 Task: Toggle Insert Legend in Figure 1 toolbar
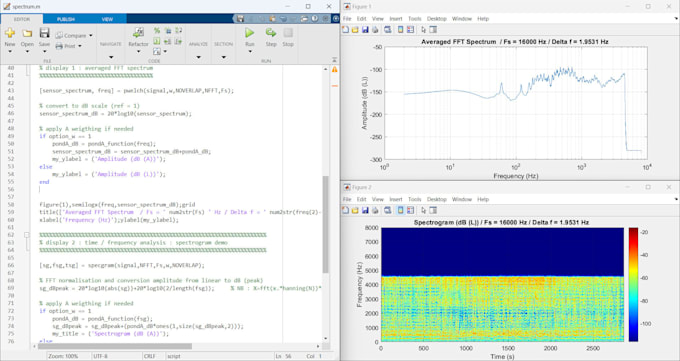tap(410, 30)
